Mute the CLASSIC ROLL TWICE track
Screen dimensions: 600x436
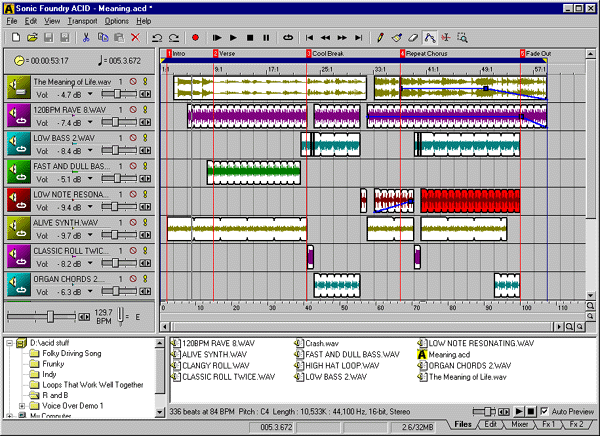tap(133, 251)
